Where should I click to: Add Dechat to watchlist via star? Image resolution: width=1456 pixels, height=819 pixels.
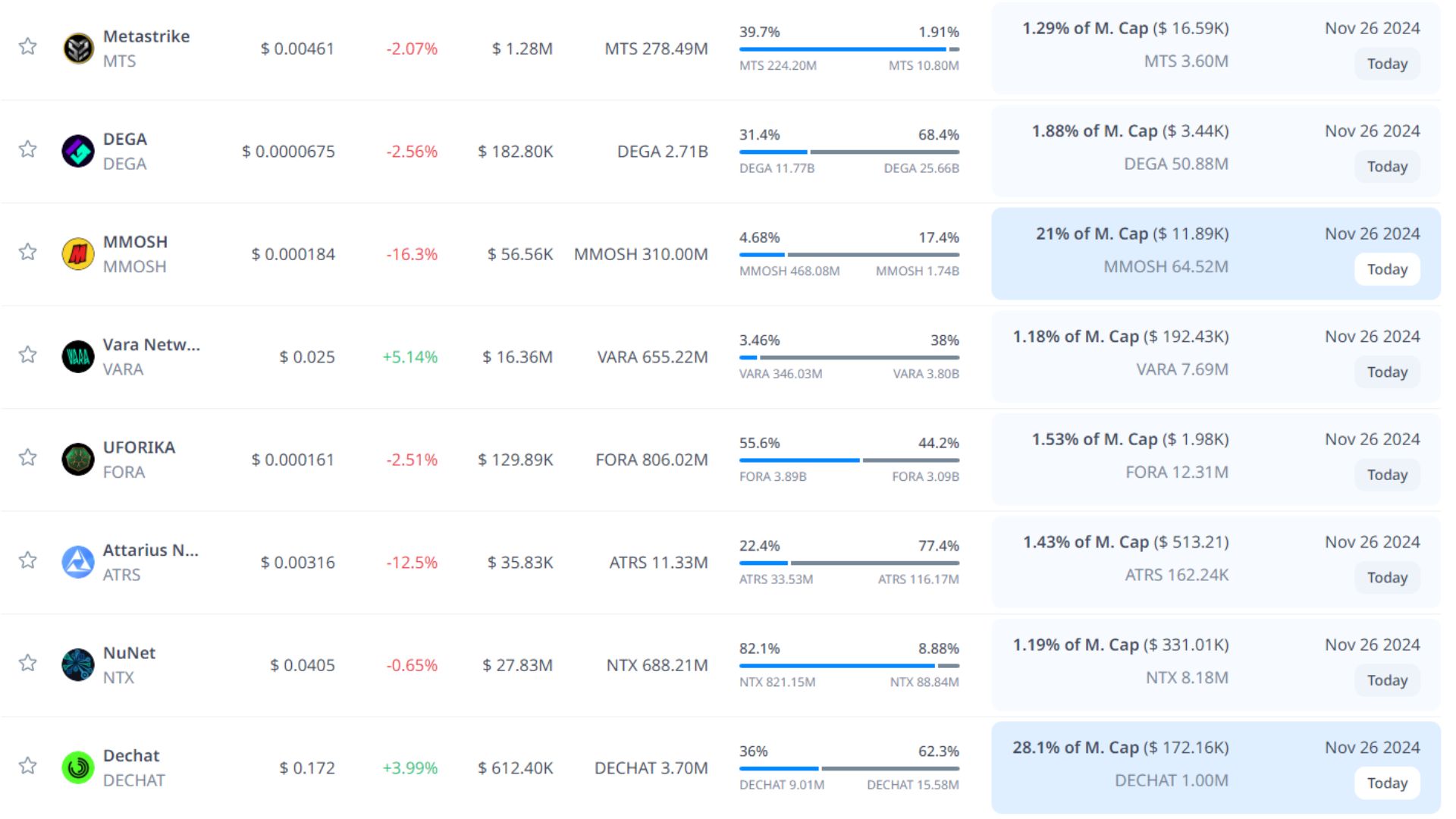pyautogui.click(x=28, y=765)
